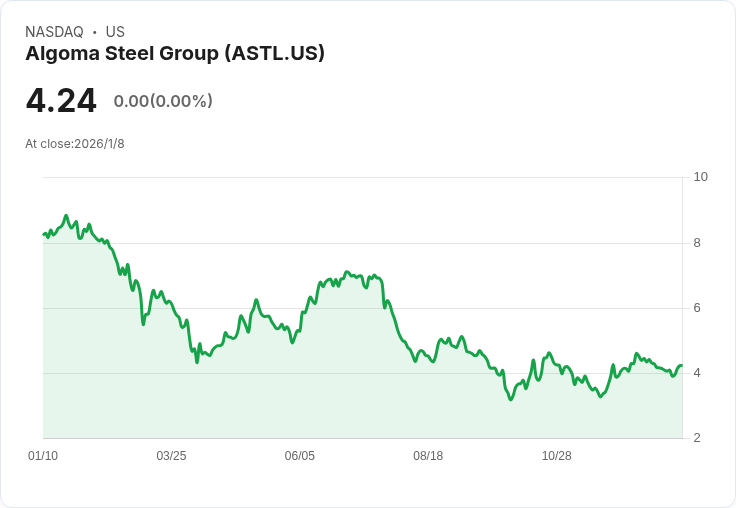
Task: Click the 10 value on the y-axis
Action: pyautogui.click(x=700, y=177)
